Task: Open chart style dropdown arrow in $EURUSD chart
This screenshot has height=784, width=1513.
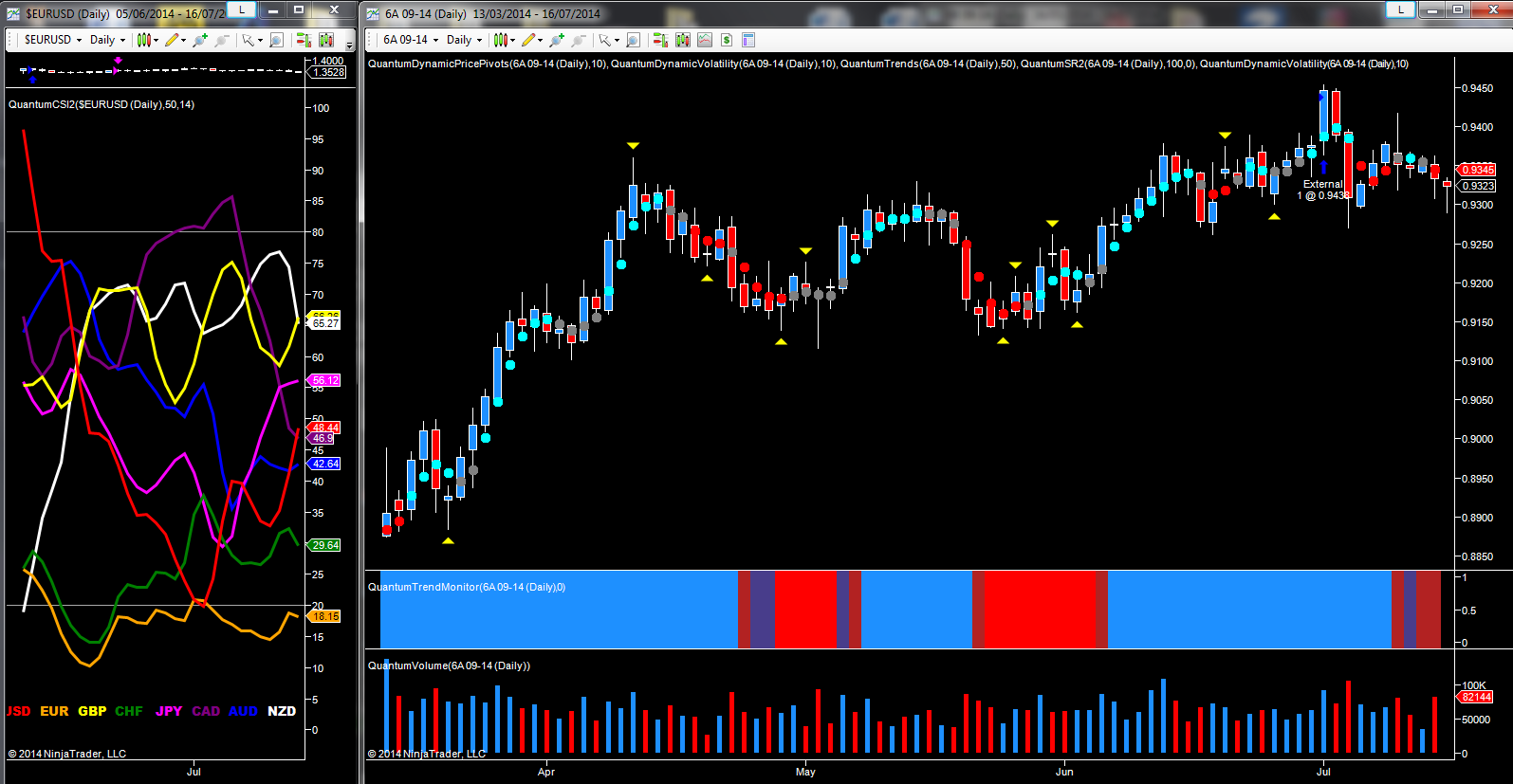Action: 156,40
